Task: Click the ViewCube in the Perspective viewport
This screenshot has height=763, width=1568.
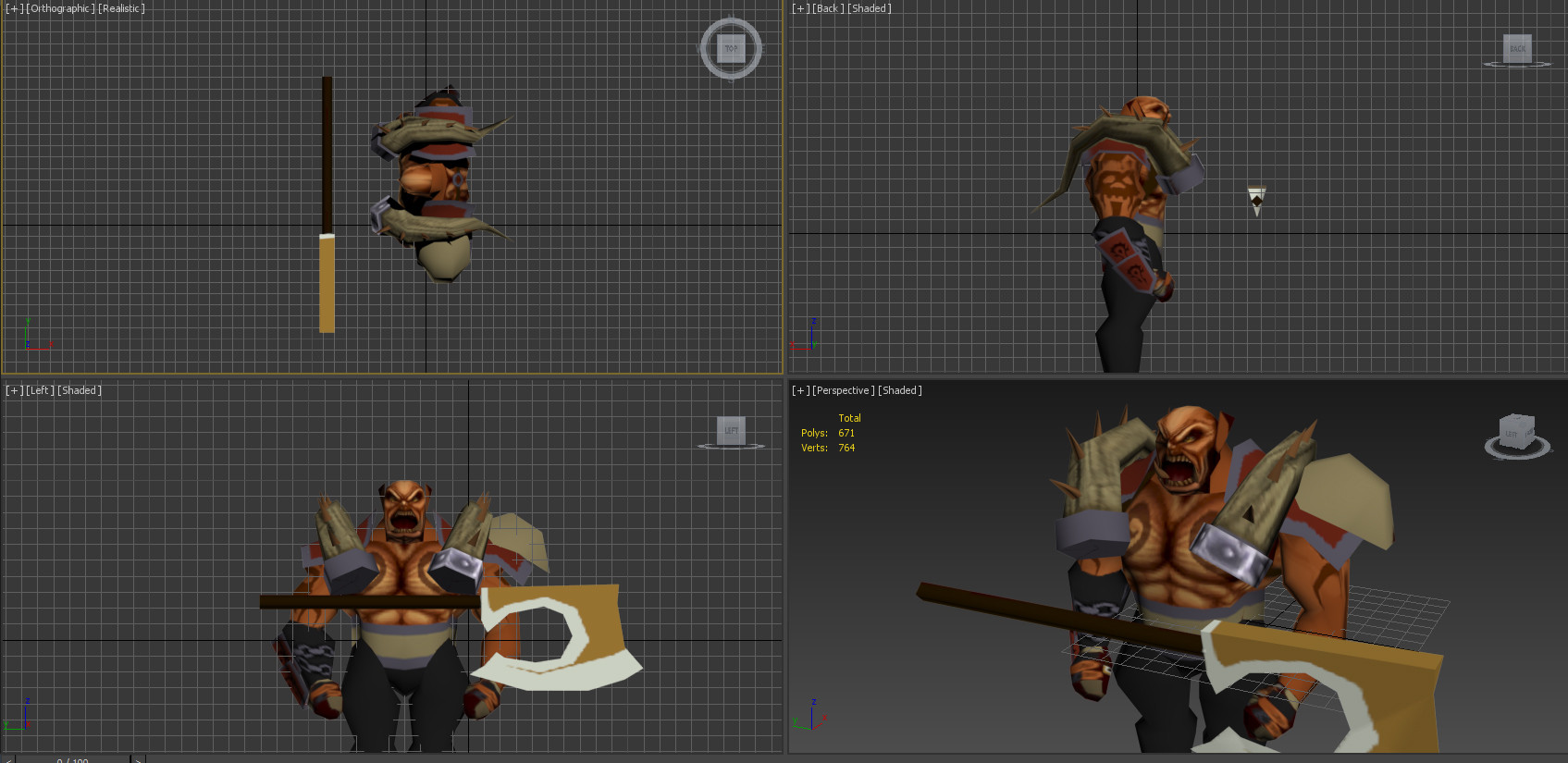Action: [1515, 432]
